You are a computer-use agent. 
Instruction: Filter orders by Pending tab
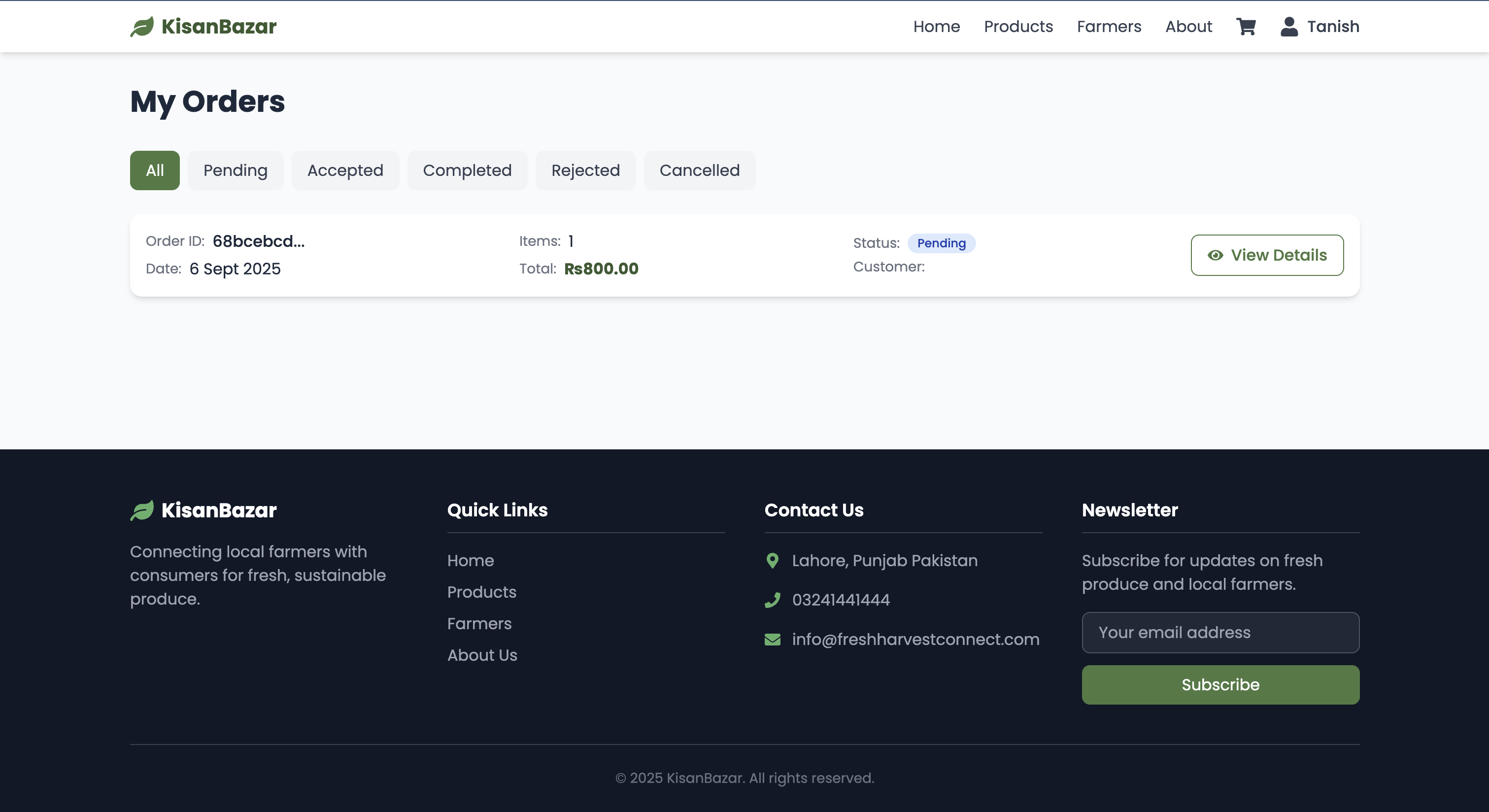pos(235,170)
